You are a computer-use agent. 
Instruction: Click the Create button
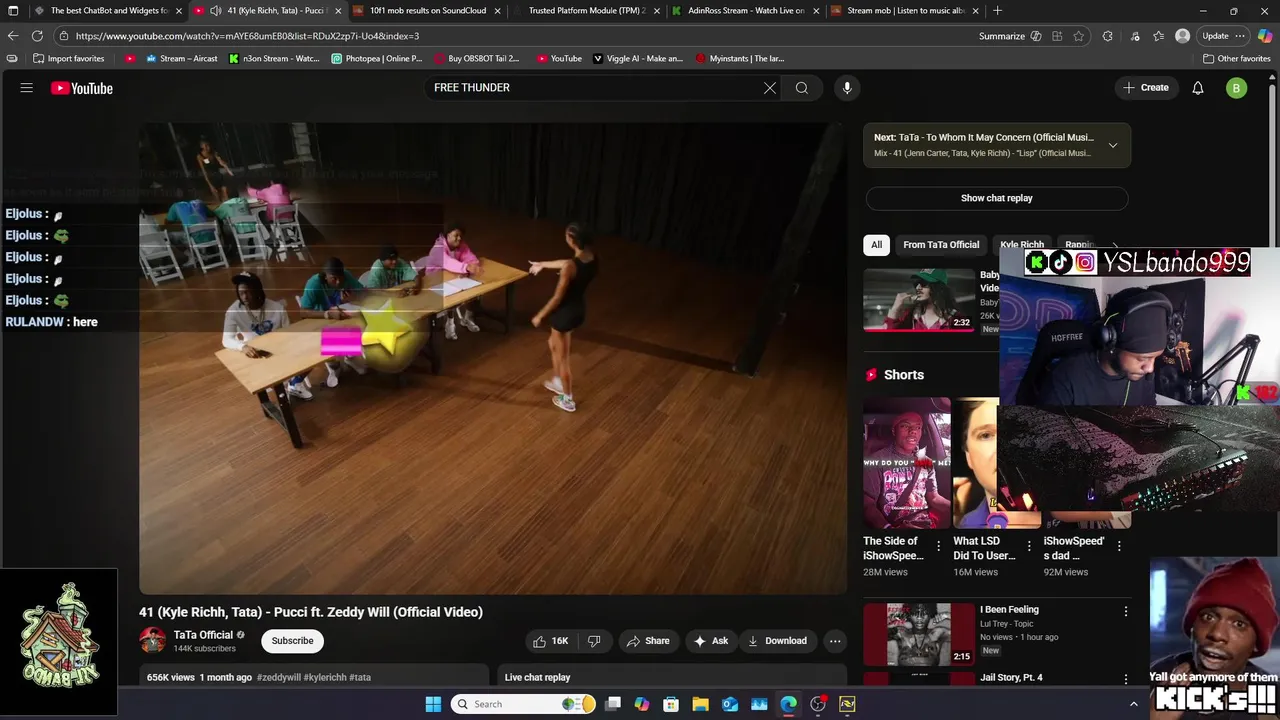(x=1146, y=88)
